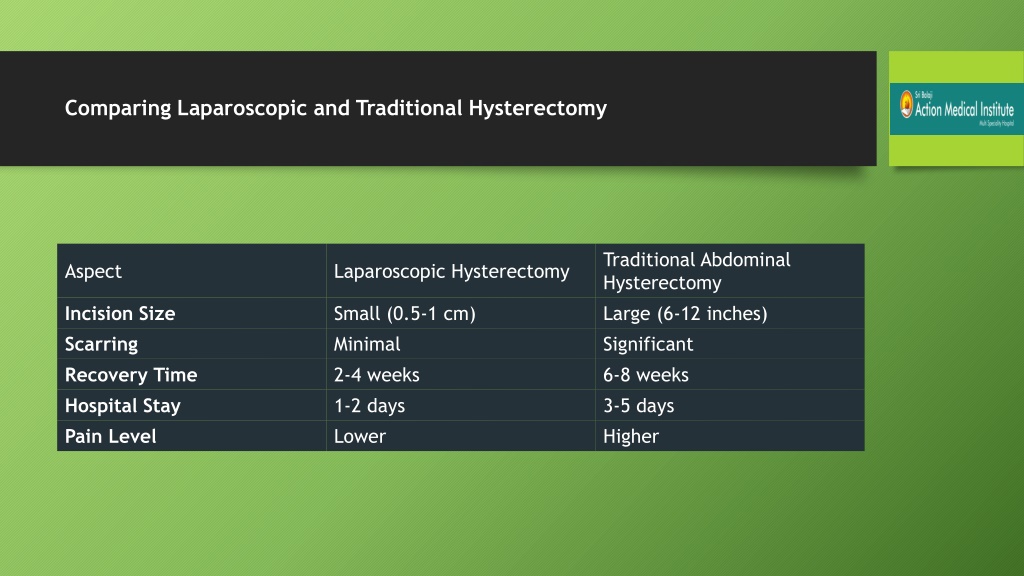This screenshot has width=1024, height=576.
Task: Click the Action Medical Institute logo
Action: click(x=956, y=108)
